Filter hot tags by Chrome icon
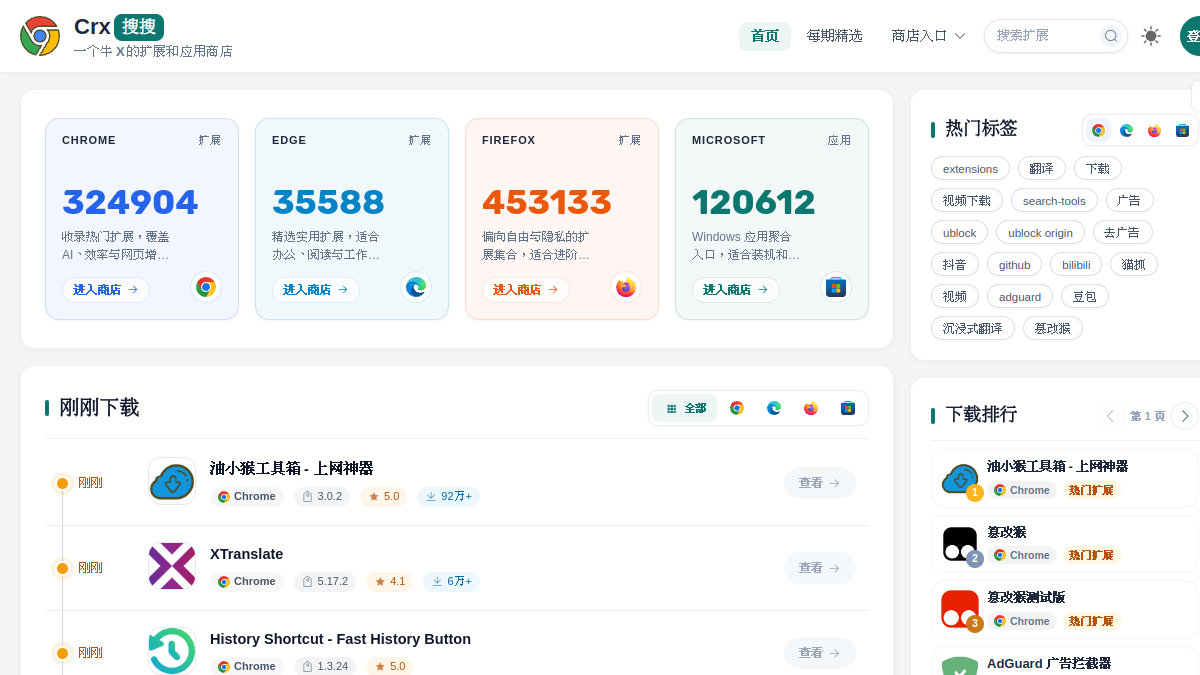 [x=1098, y=130]
